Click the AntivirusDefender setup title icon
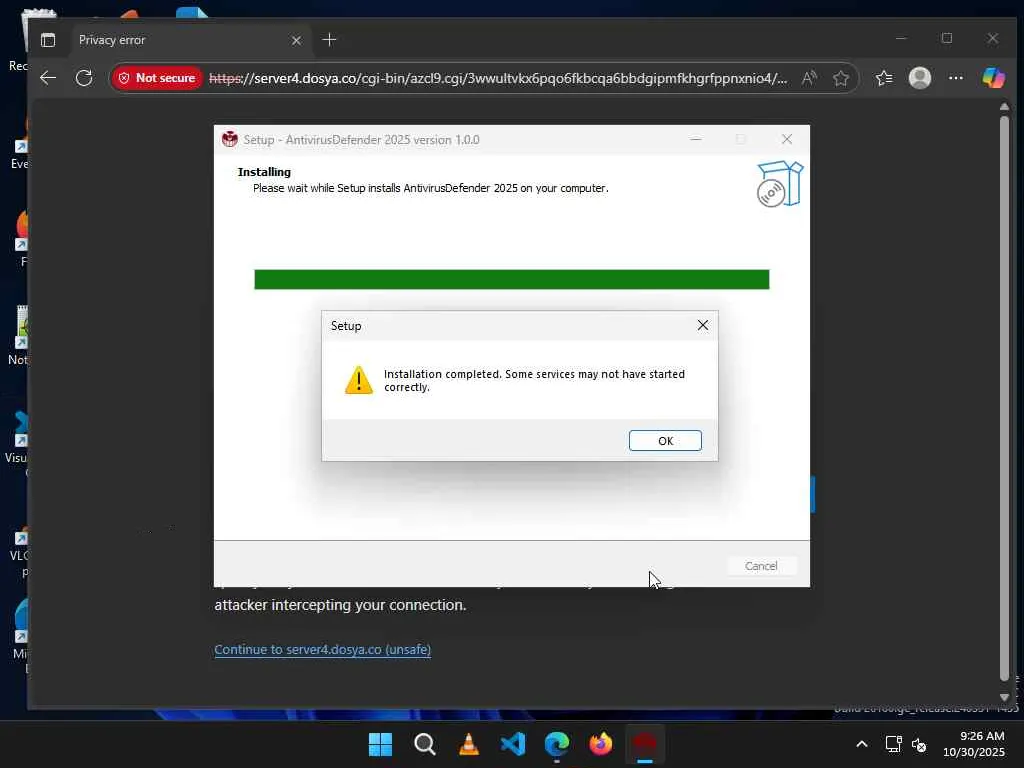1024x768 pixels. coord(230,139)
